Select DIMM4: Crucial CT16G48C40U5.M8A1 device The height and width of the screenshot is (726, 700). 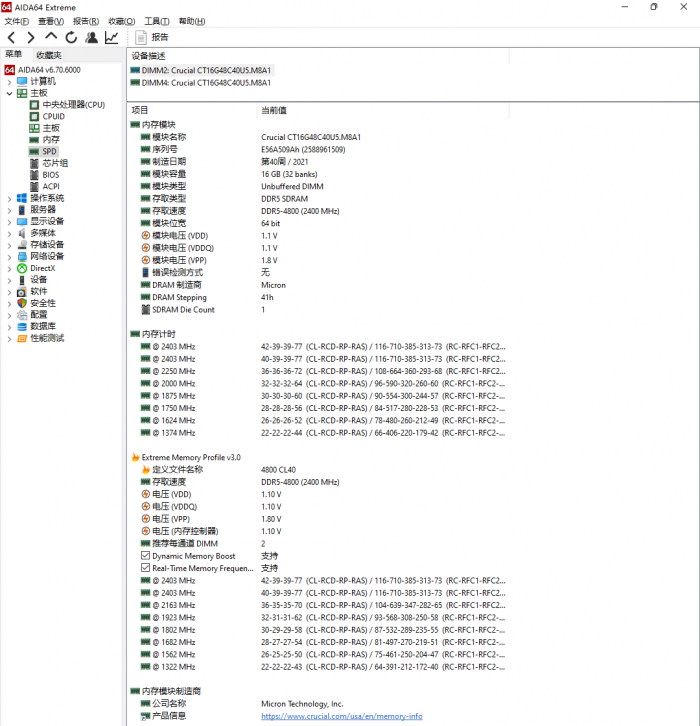(x=202, y=83)
